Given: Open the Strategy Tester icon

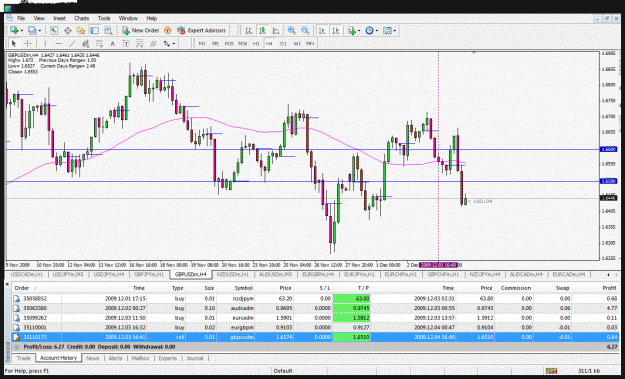Looking at the screenshot, I should tap(108, 30).
